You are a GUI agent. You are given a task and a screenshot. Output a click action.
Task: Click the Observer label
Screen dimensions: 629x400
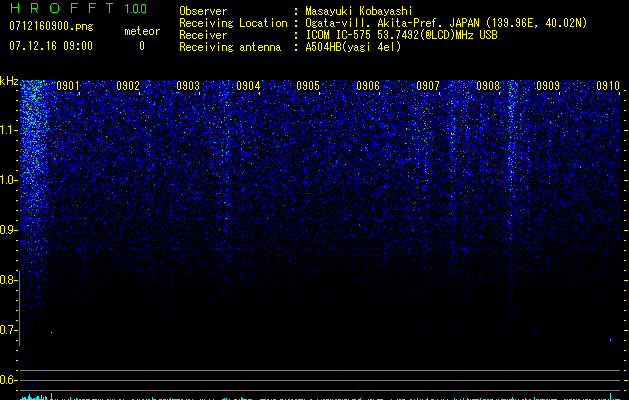[203, 11]
